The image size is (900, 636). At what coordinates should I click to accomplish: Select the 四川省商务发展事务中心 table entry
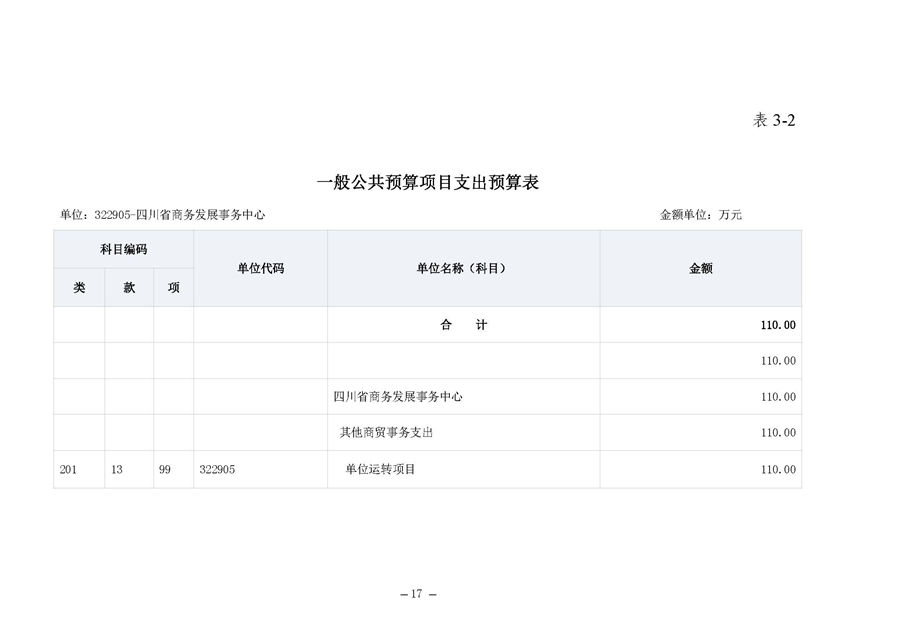point(399,397)
